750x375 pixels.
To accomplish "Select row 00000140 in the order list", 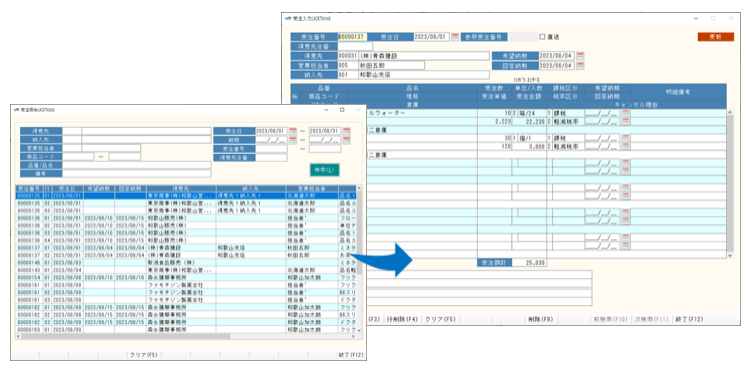I will click(x=187, y=263).
